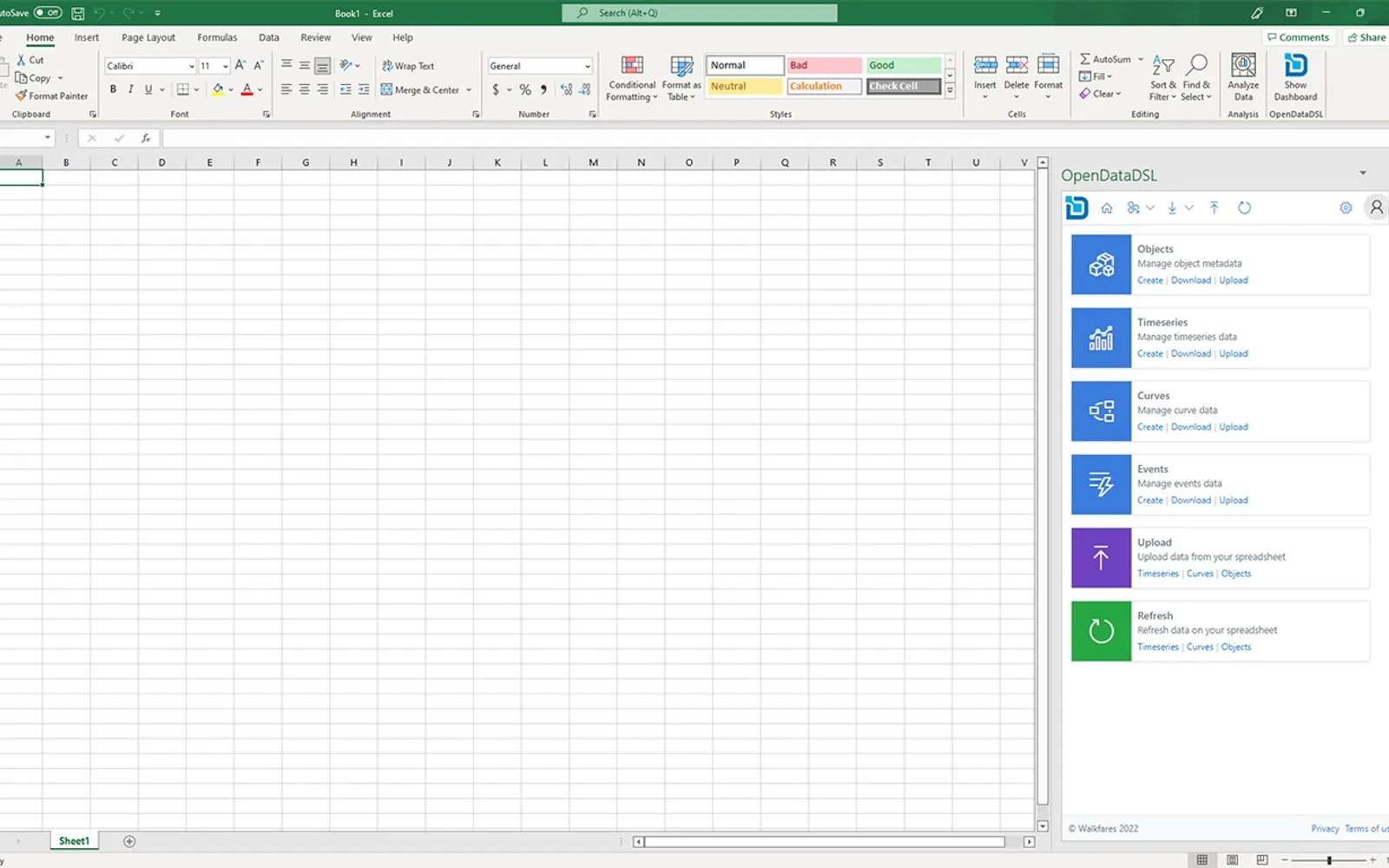Open the font name dropdown

(x=192, y=66)
